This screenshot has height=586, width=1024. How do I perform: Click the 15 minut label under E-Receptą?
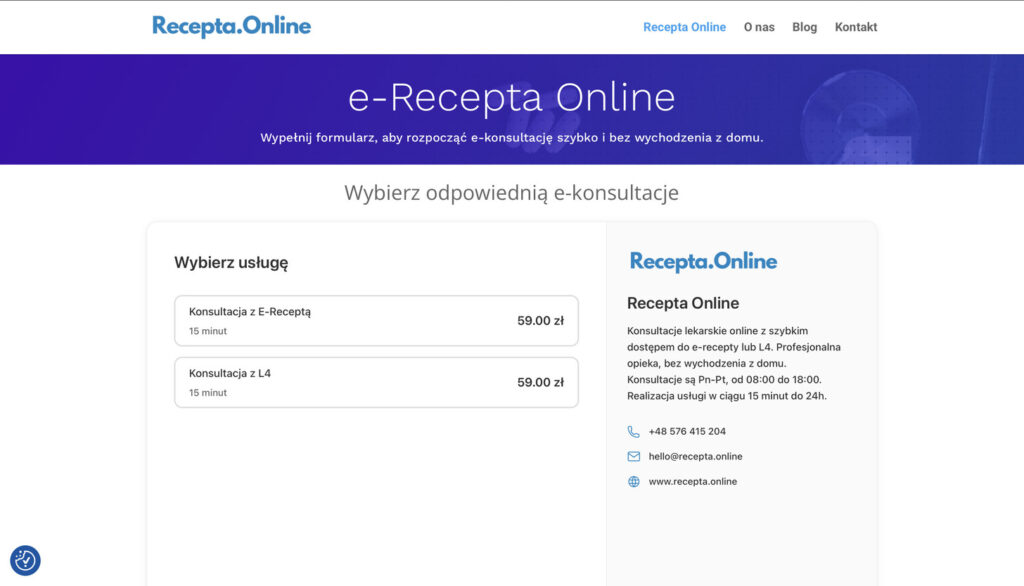coord(208,331)
